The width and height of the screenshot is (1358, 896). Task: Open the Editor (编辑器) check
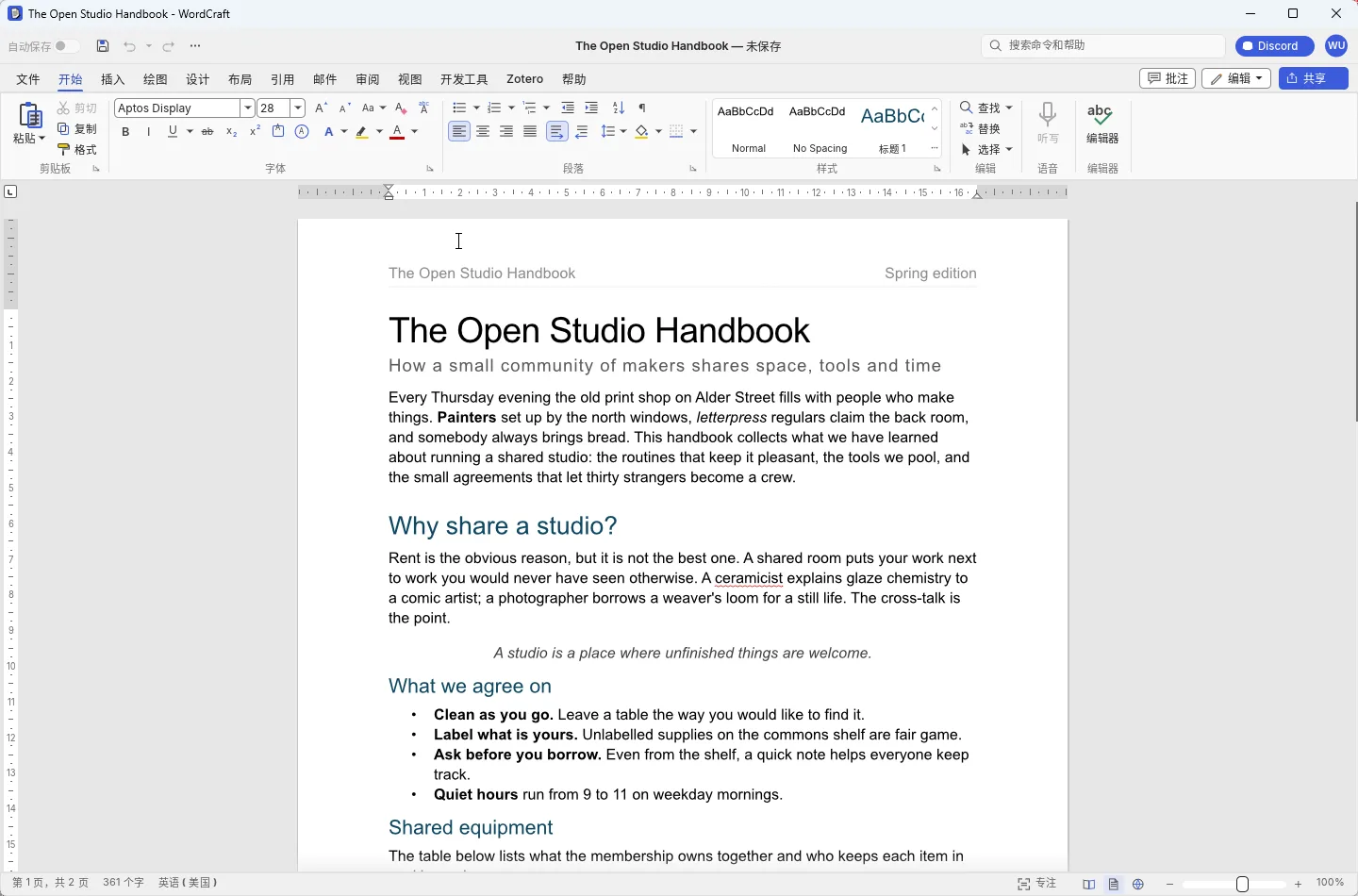tap(1102, 124)
